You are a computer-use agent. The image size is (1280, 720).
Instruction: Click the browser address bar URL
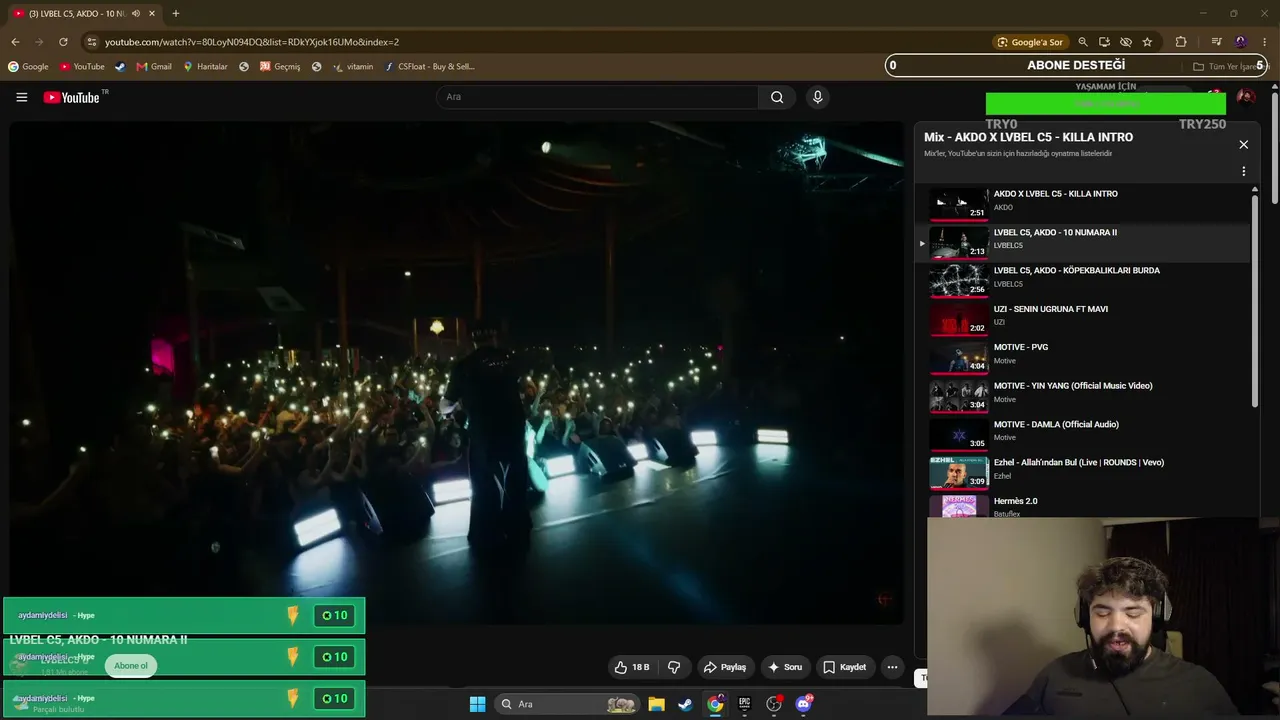252,42
